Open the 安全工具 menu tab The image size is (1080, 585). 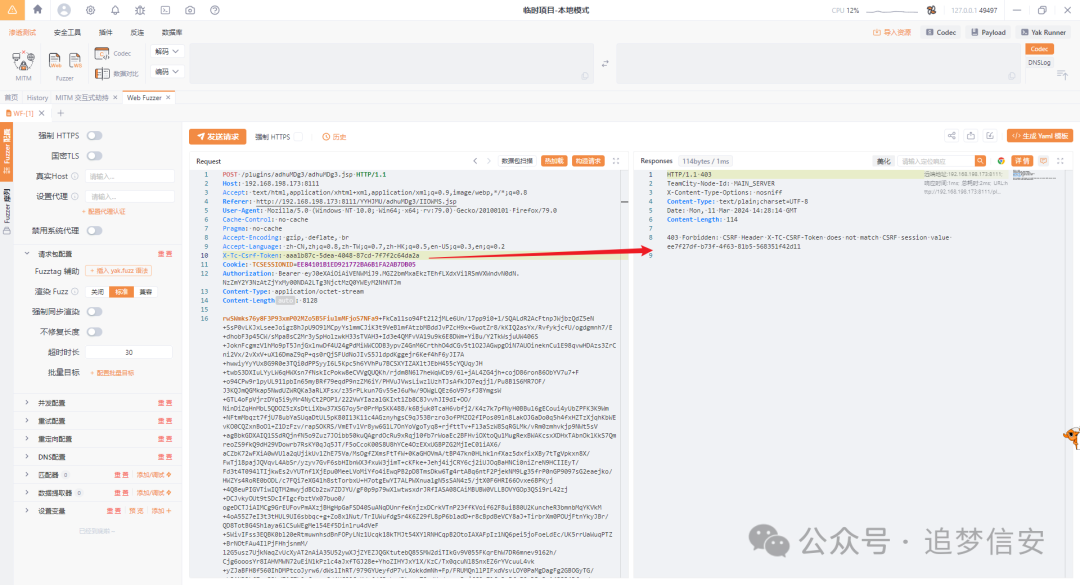67,32
